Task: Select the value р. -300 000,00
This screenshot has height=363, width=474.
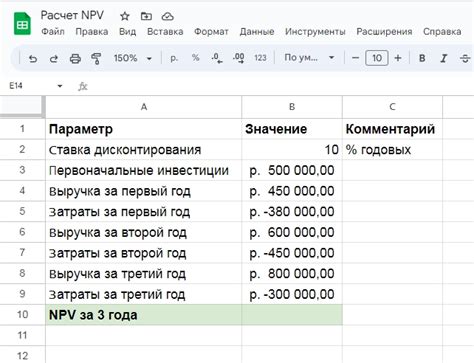Action: pyautogui.click(x=292, y=294)
